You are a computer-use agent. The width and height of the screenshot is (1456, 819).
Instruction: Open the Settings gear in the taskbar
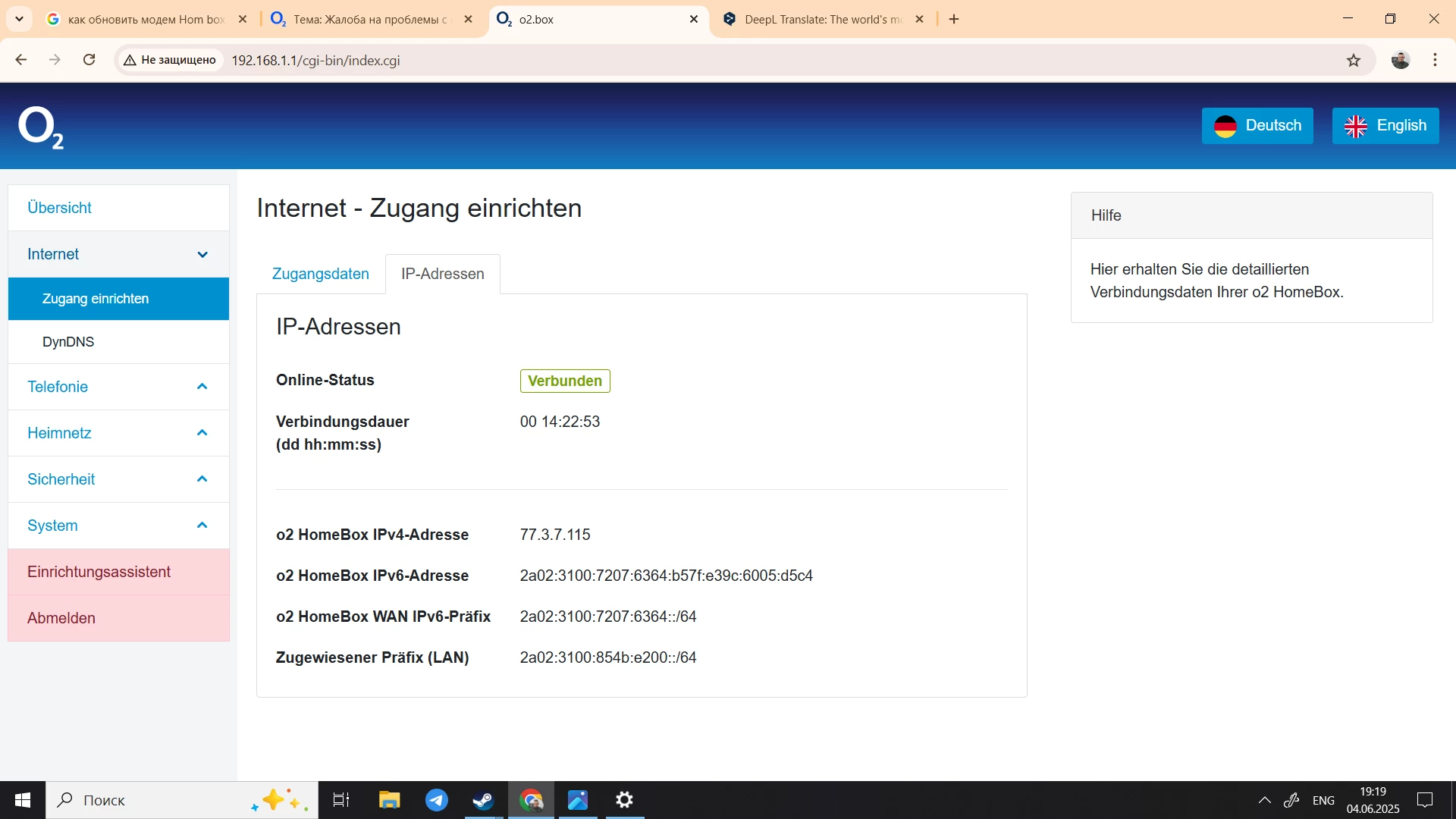(x=624, y=800)
